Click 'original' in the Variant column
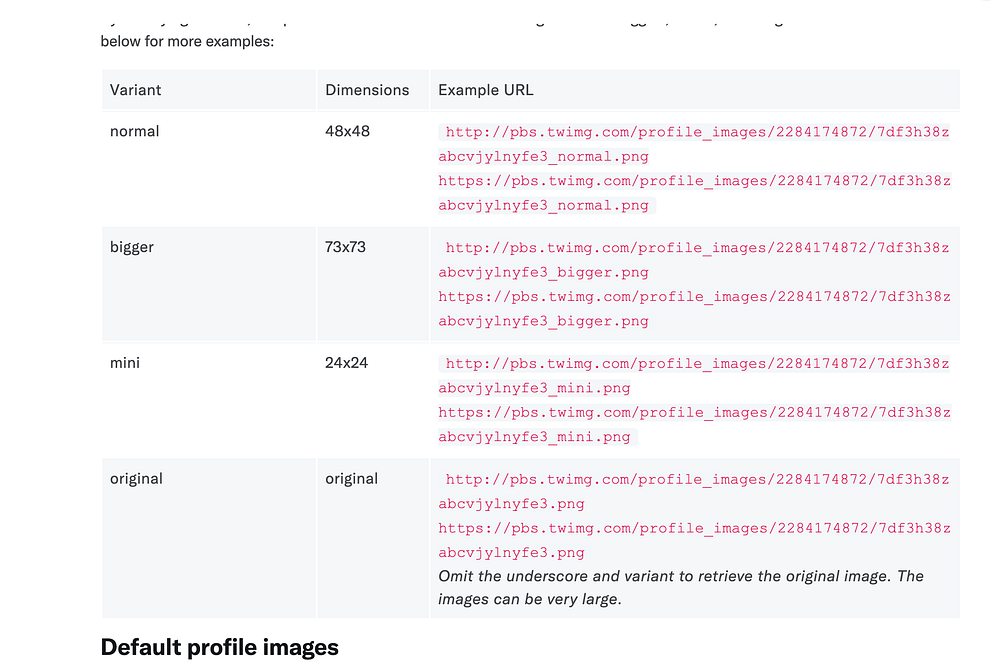 click(136, 479)
